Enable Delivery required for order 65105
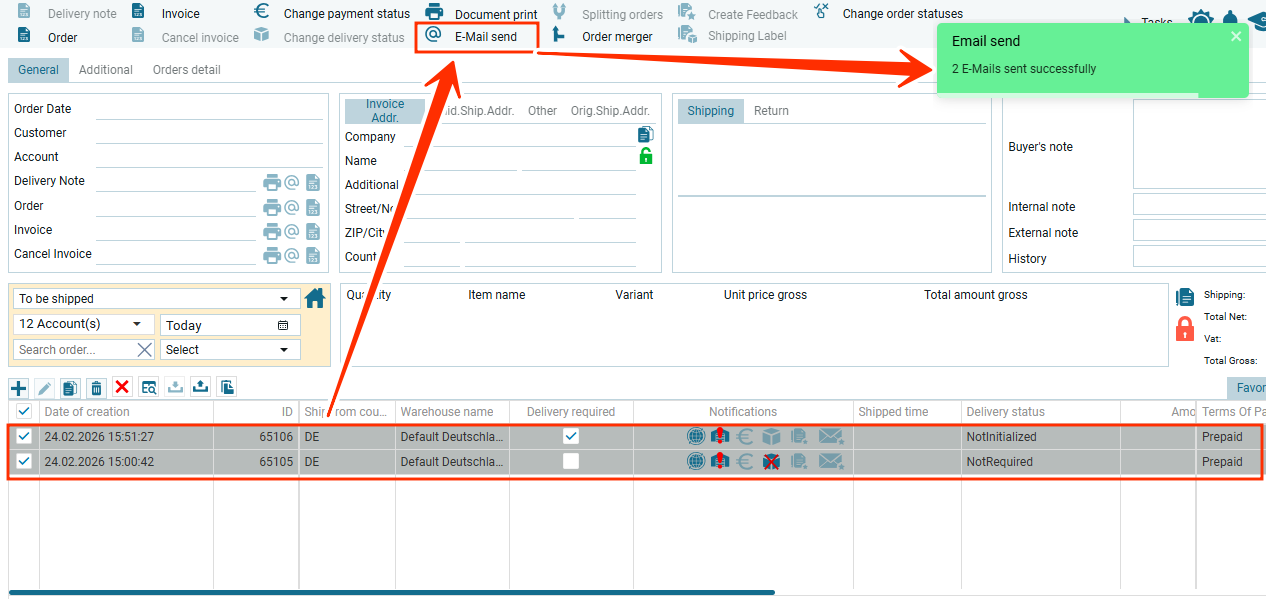 coord(571,461)
